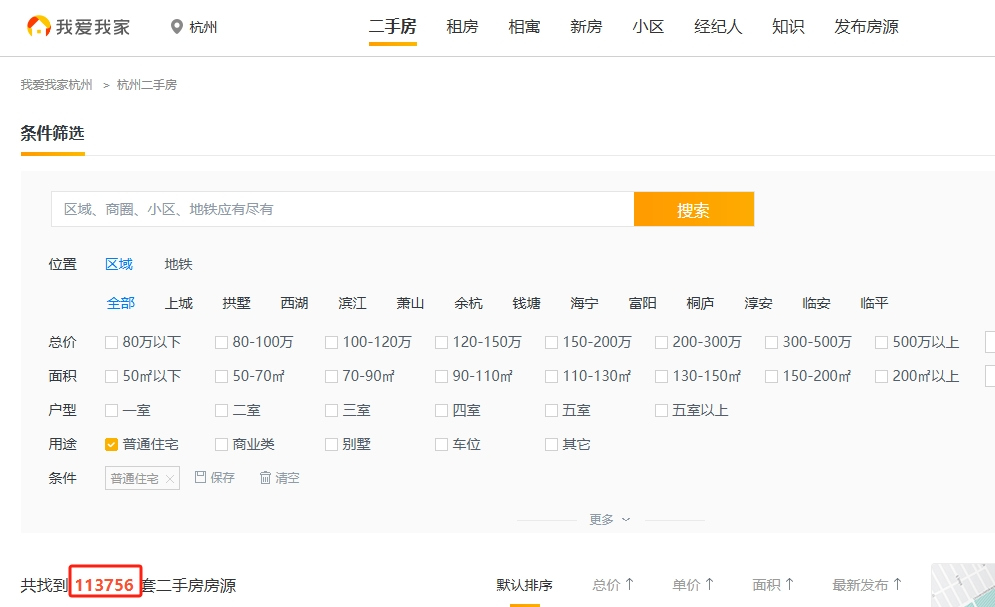Check the 100-120万 price box
Image resolution: width=995 pixels, height=607 pixels.
331,343
